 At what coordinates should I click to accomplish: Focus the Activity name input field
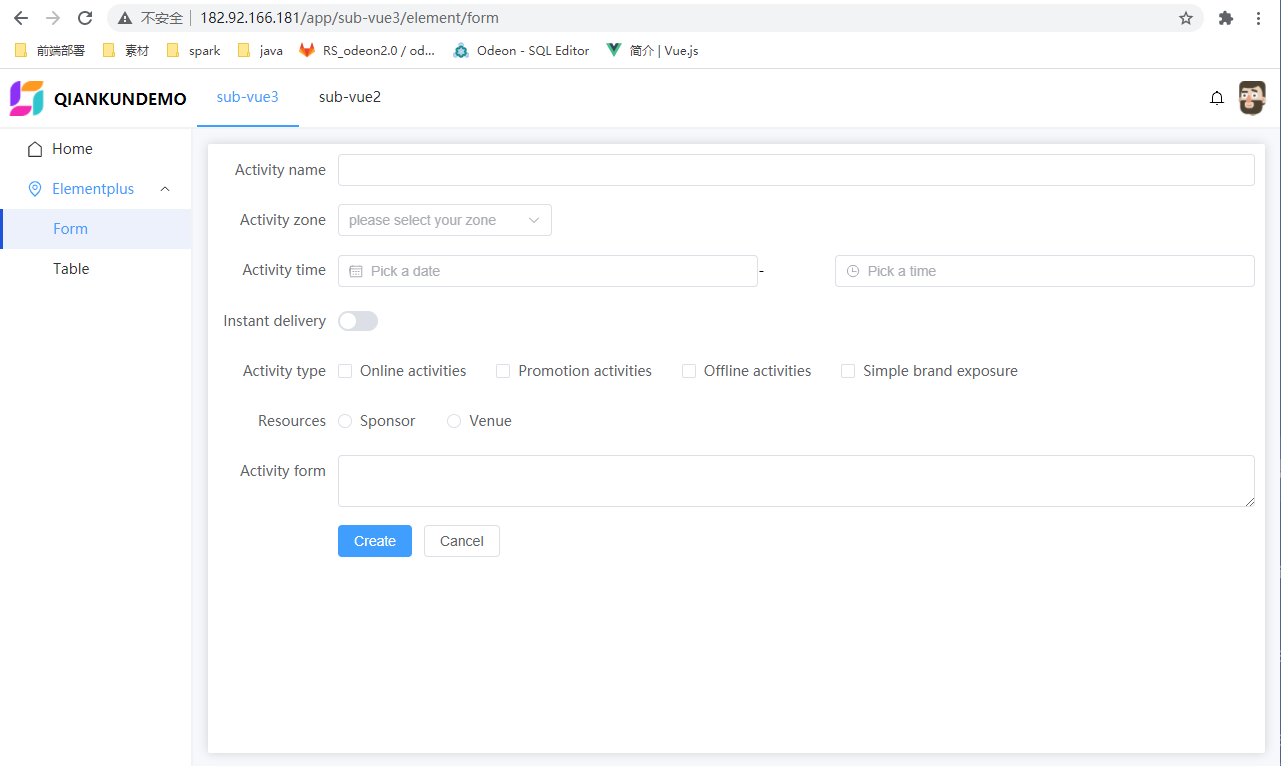point(796,170)
